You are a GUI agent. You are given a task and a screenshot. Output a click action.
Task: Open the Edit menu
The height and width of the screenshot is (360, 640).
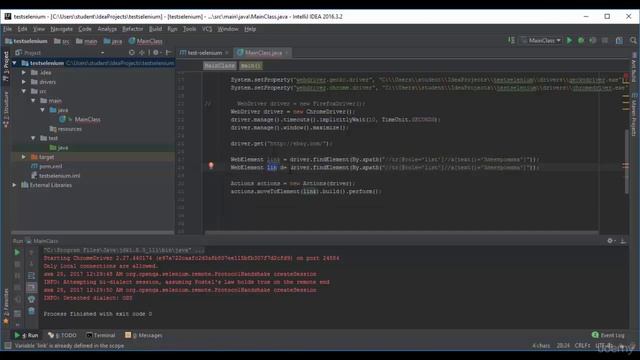click(x=22, y=29)
